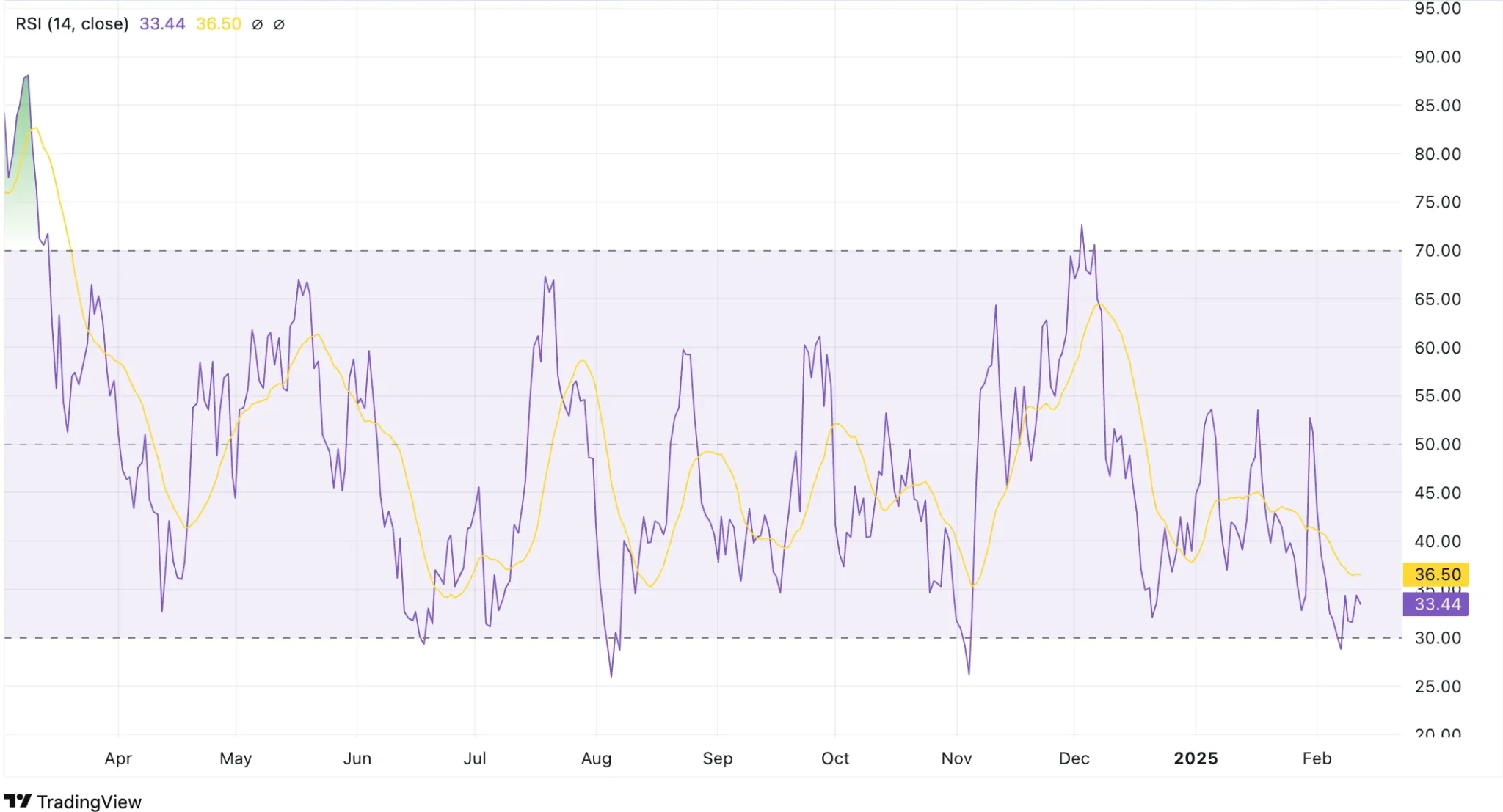Click the 50.00 midline scale label
Image resolution: width=1503 pixels, height=812 pixels.
pos(1437,445)
